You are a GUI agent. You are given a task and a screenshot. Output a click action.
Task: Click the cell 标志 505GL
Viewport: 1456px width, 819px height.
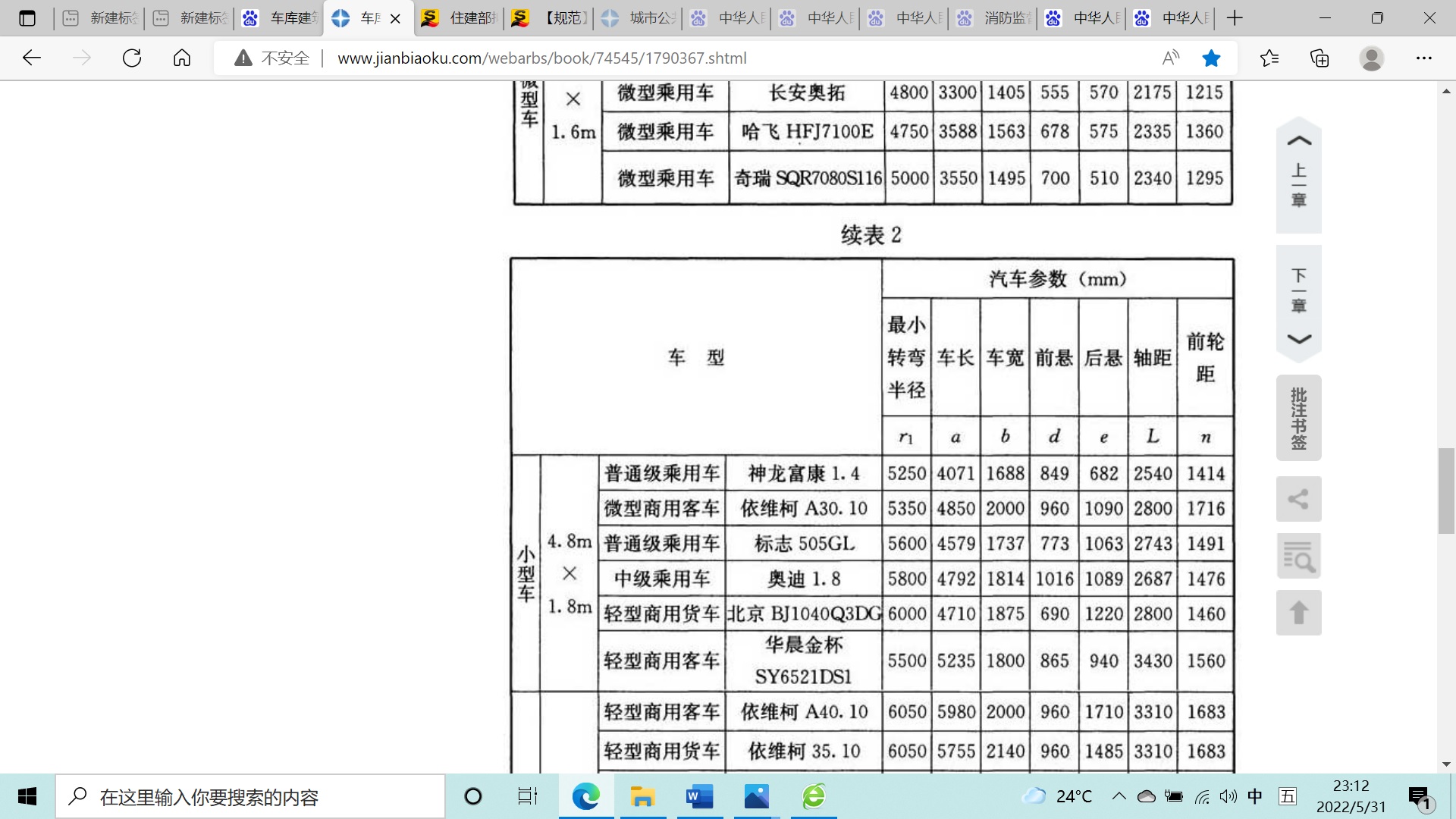804,544
